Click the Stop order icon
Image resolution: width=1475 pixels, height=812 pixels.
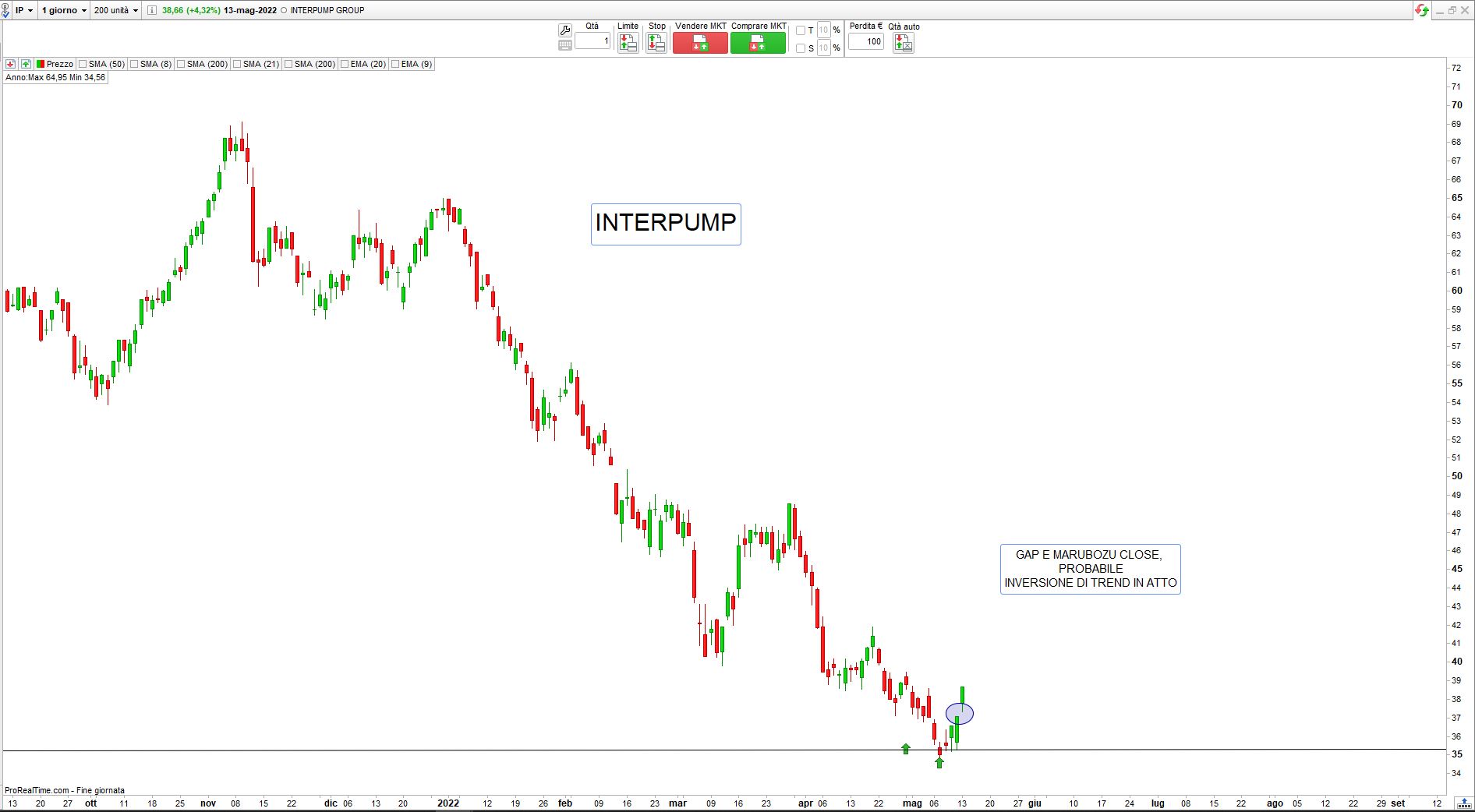(x=656, y=44)
